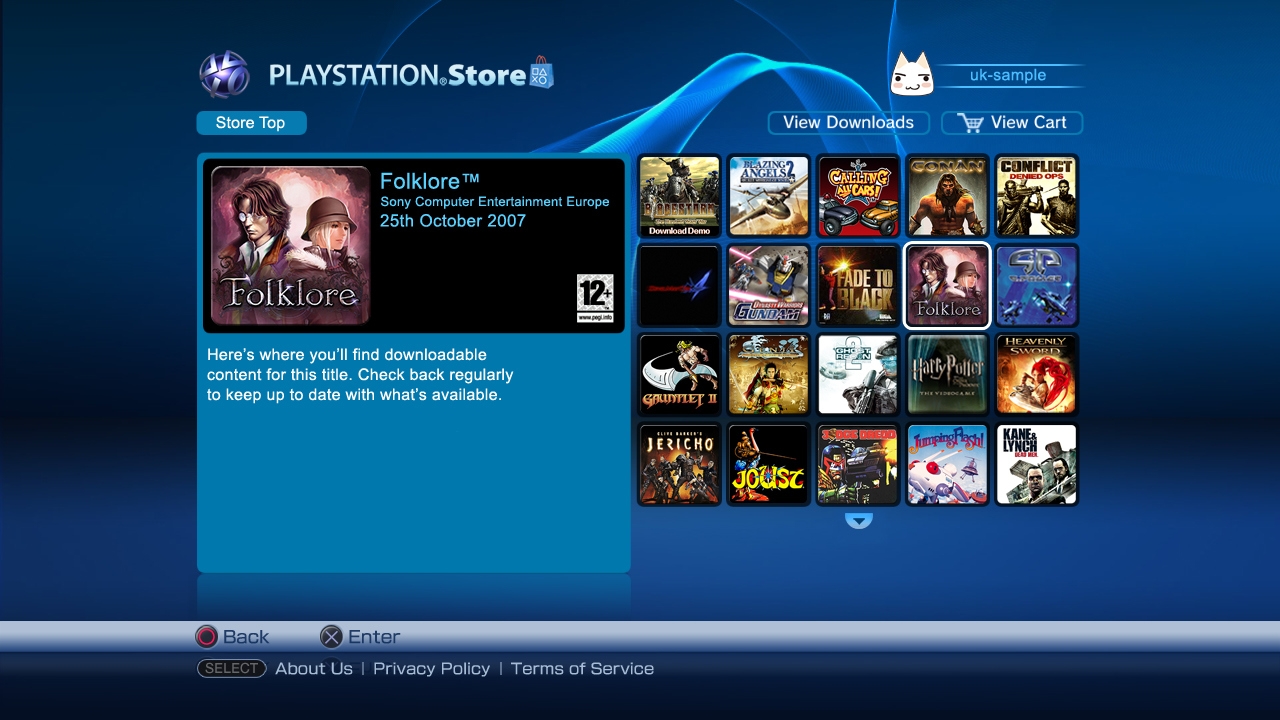Viewport: 1280px width, 720px height.
Task: Open the Judge Dredd tile
Action: point(858,464)
